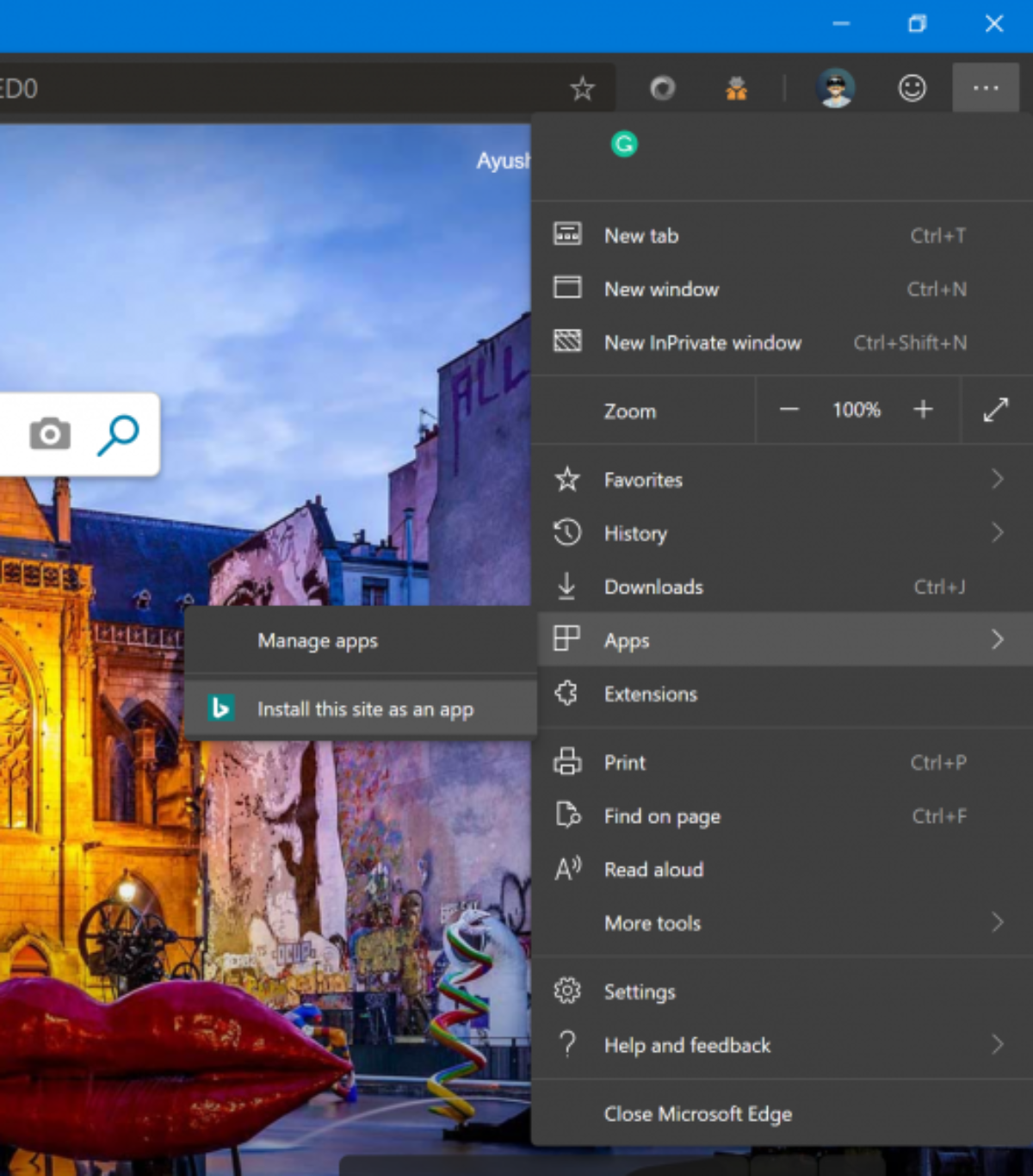Screen dimensions: 1033x1176
Task: Click the magnifier search icon
Action: (x=118, y=434)
